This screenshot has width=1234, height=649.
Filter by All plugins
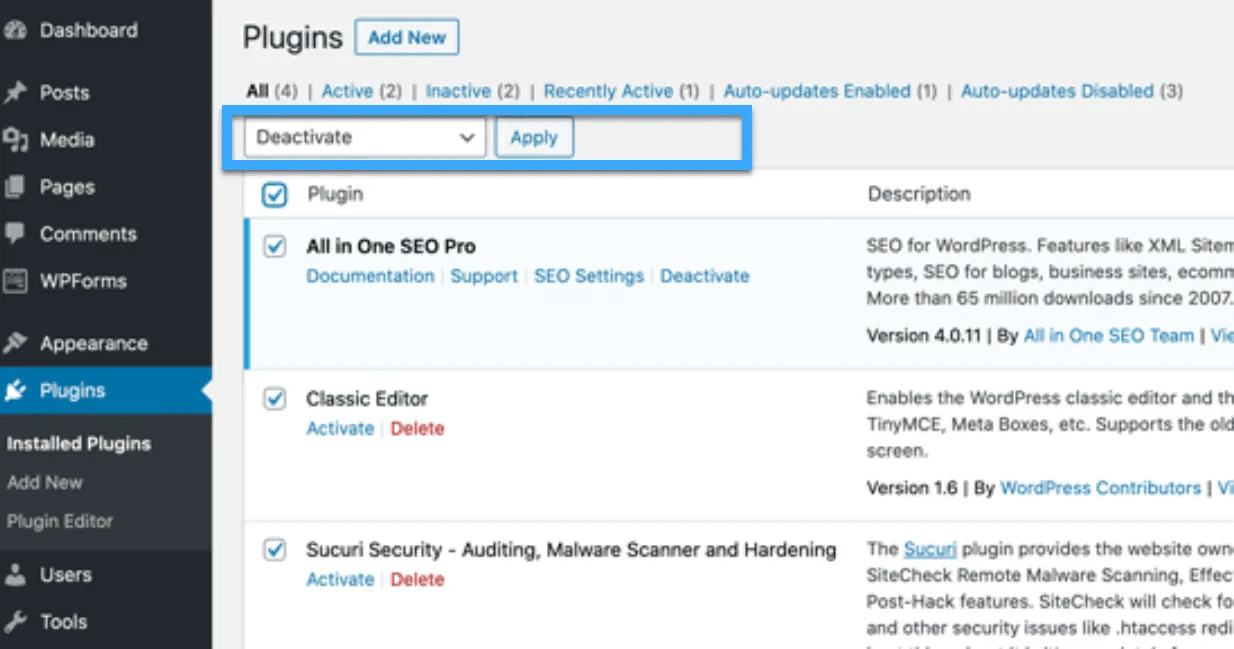point(257,91)
